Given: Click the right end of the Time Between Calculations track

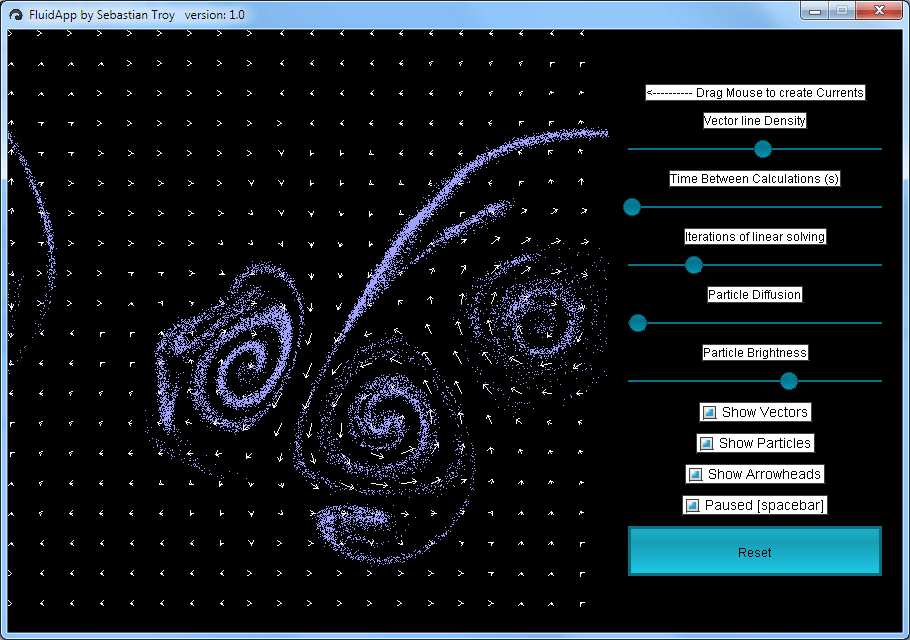Looking at the screenshot, I should (x=879, y=207).
